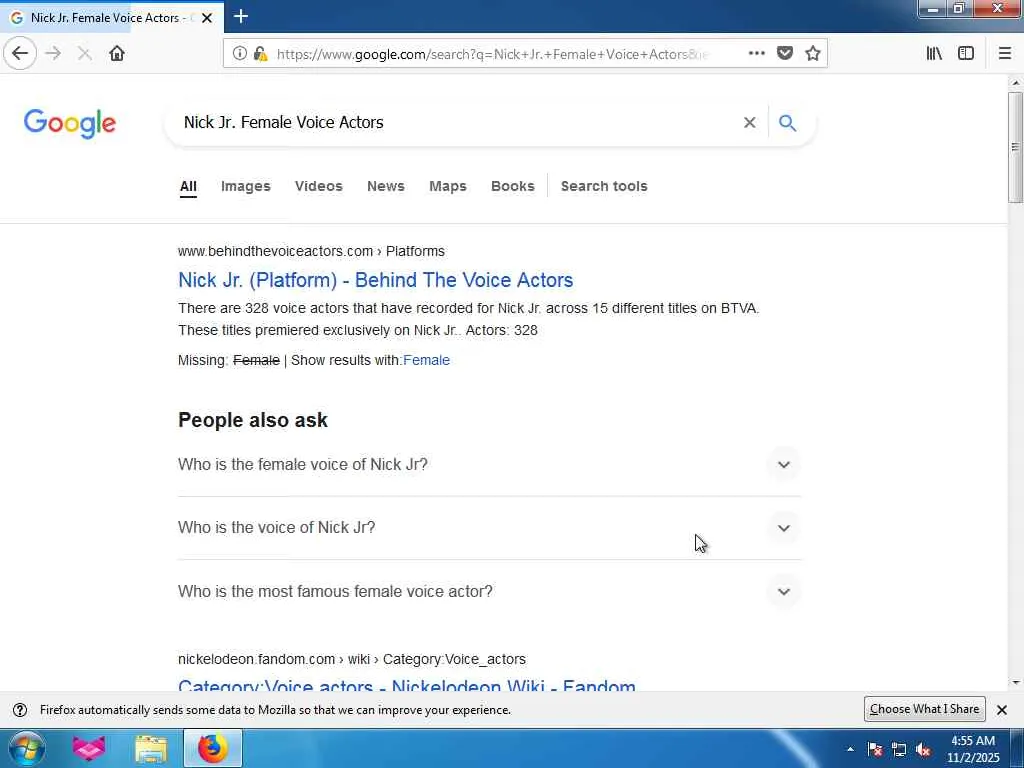Open the Library bookshelf icon
Screen dimensions: 1024x768
pyautogui.click(x=934, y=54)
